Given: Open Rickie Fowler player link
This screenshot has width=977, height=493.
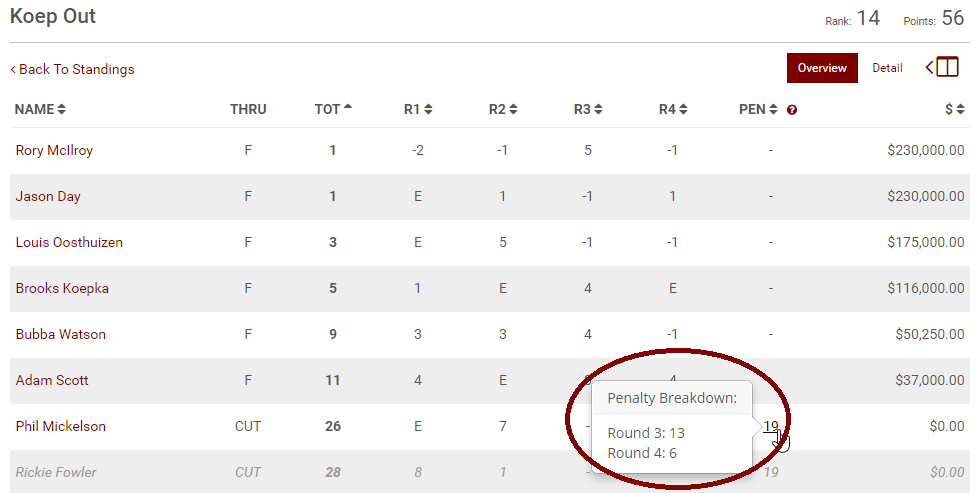Looking at the screenshot, I should [x=56, y=472].
